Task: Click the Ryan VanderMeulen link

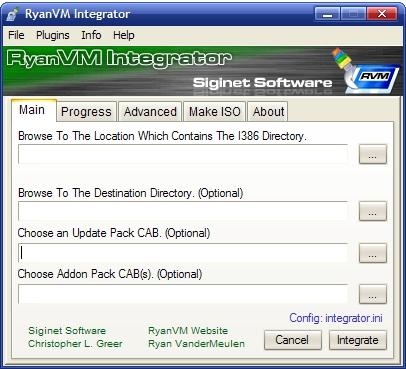Action: click(196, 344)
